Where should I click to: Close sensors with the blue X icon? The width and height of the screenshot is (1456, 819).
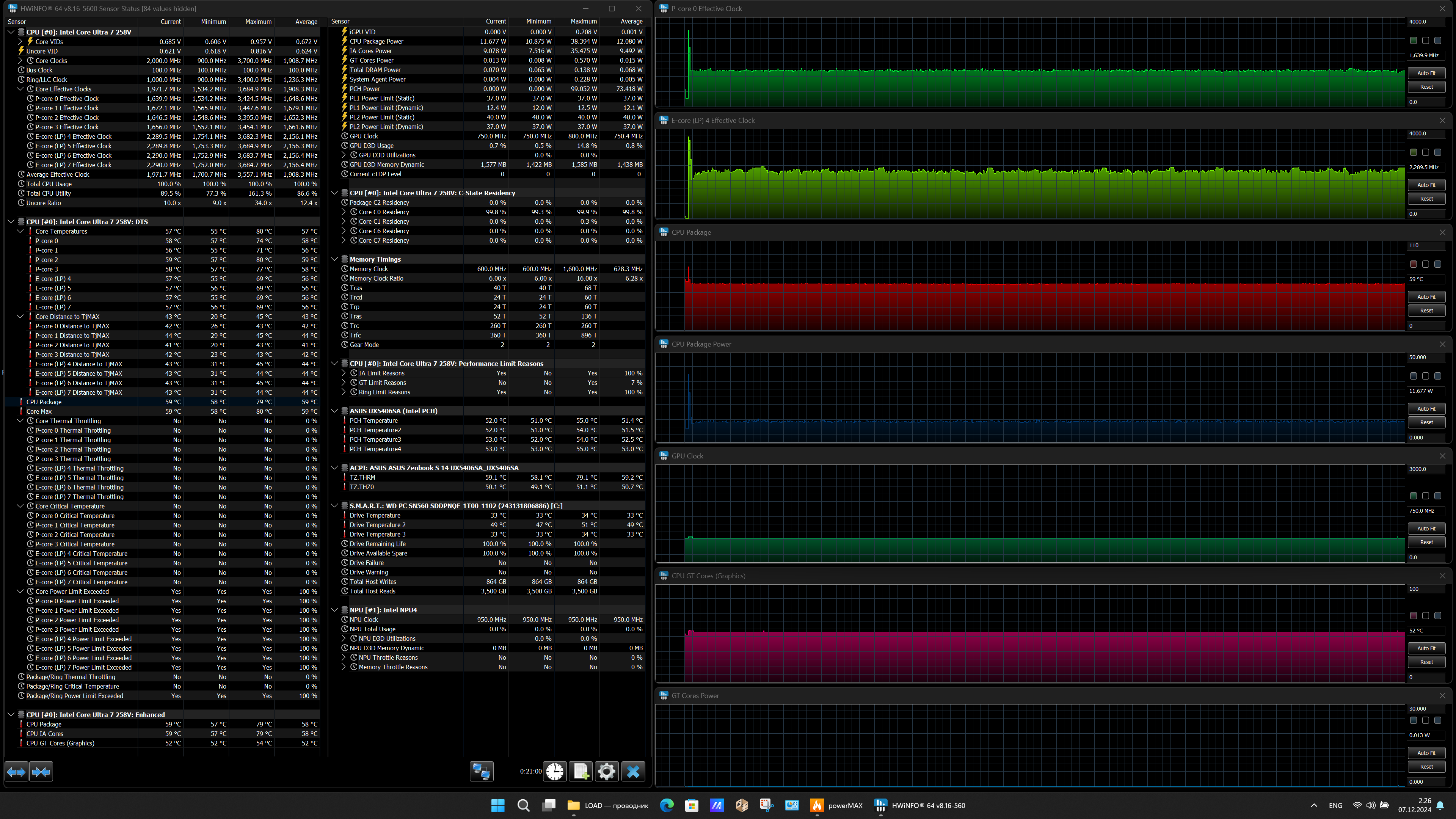(633, 772)
